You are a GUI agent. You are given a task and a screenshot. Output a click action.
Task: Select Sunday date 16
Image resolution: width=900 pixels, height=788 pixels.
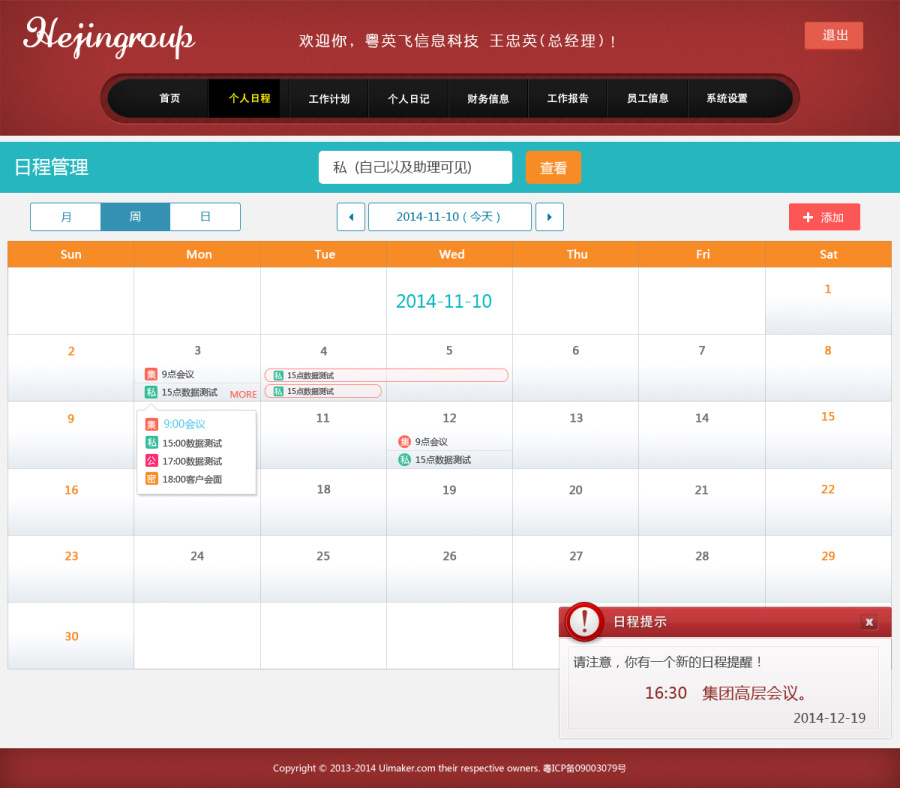71,490
